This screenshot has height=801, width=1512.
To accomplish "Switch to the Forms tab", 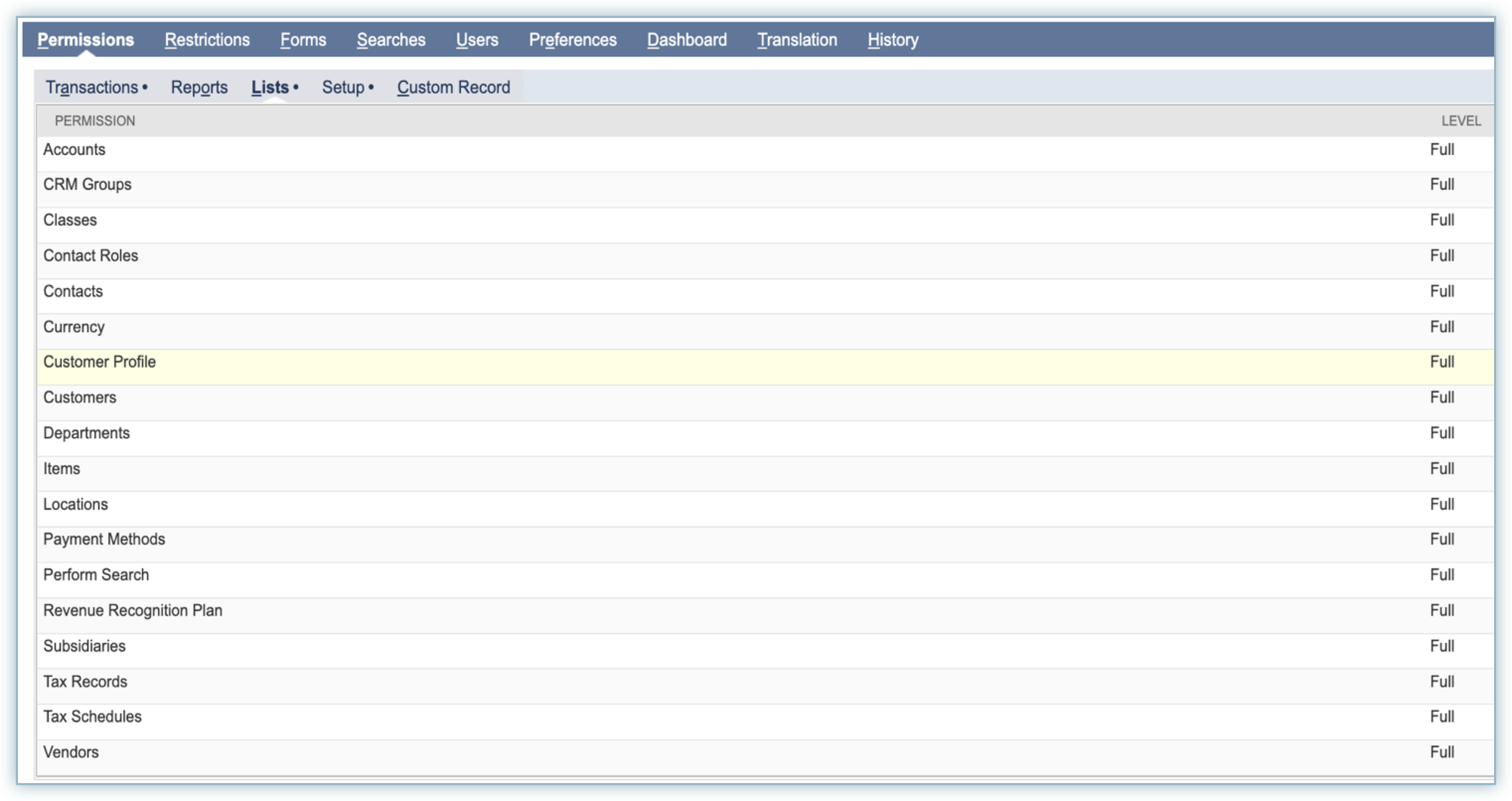I will tap(303, 40).
